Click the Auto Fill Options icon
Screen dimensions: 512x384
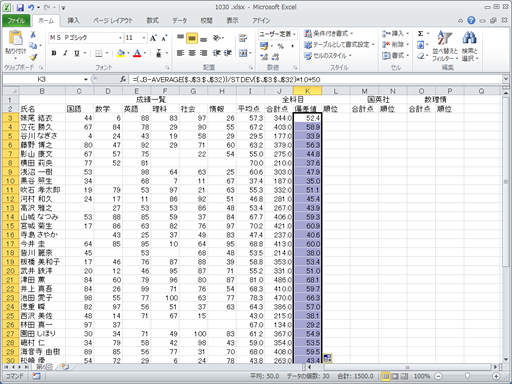[x=327, y=358]
